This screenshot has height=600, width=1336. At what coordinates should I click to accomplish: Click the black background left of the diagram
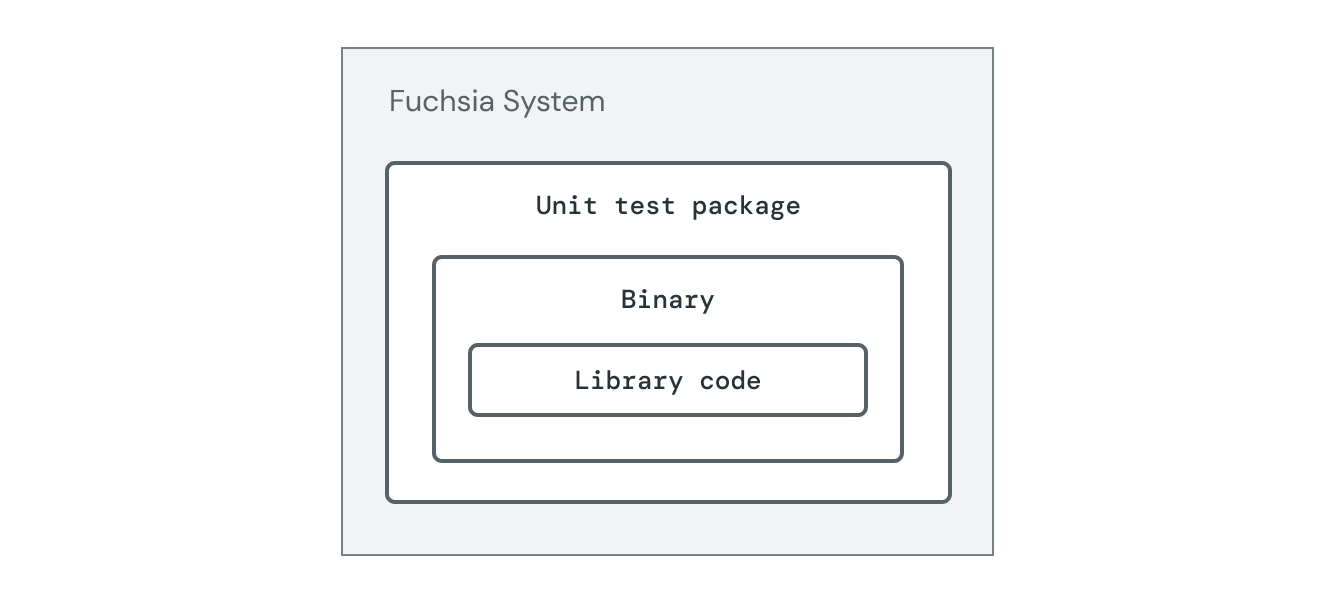(170, 300)
